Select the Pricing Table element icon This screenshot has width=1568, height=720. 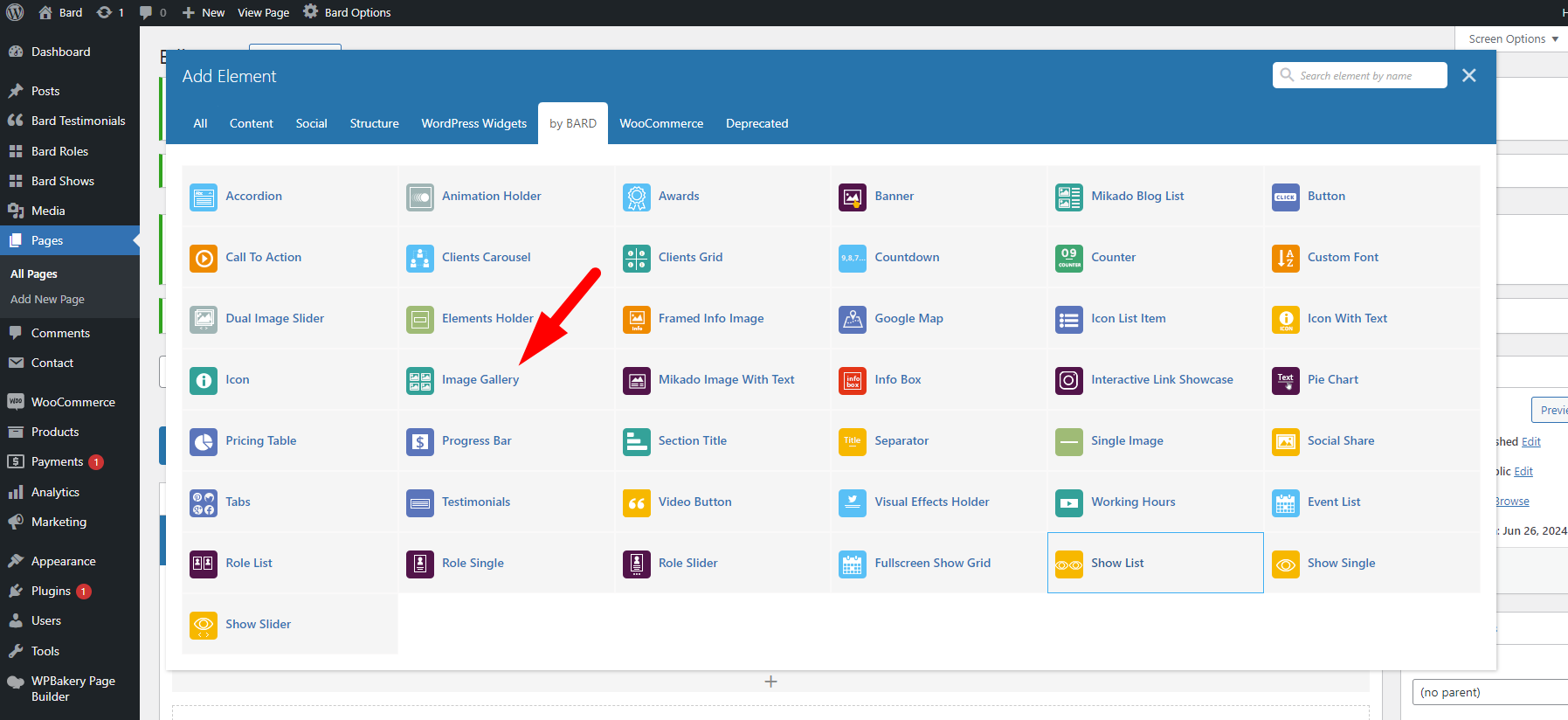click(204, 441)
